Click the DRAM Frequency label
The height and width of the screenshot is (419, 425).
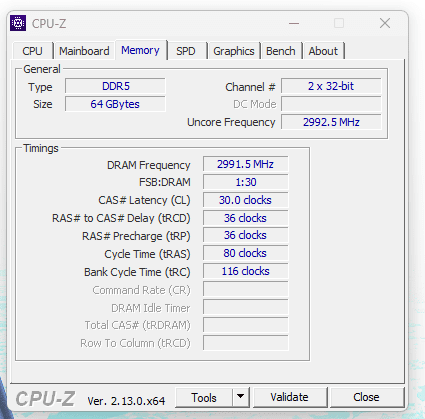coord(149,165)
